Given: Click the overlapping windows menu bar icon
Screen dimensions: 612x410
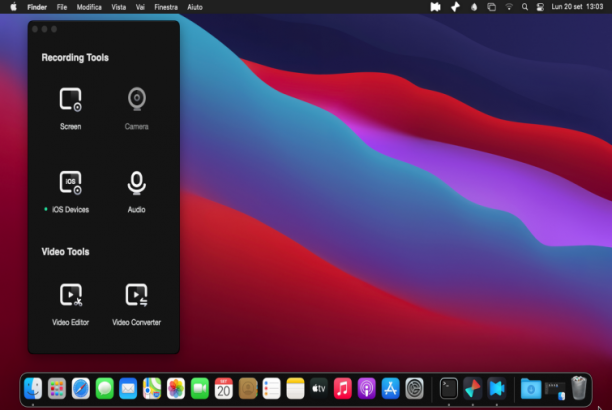Looking at the screenshot, I should click(491, 7).
